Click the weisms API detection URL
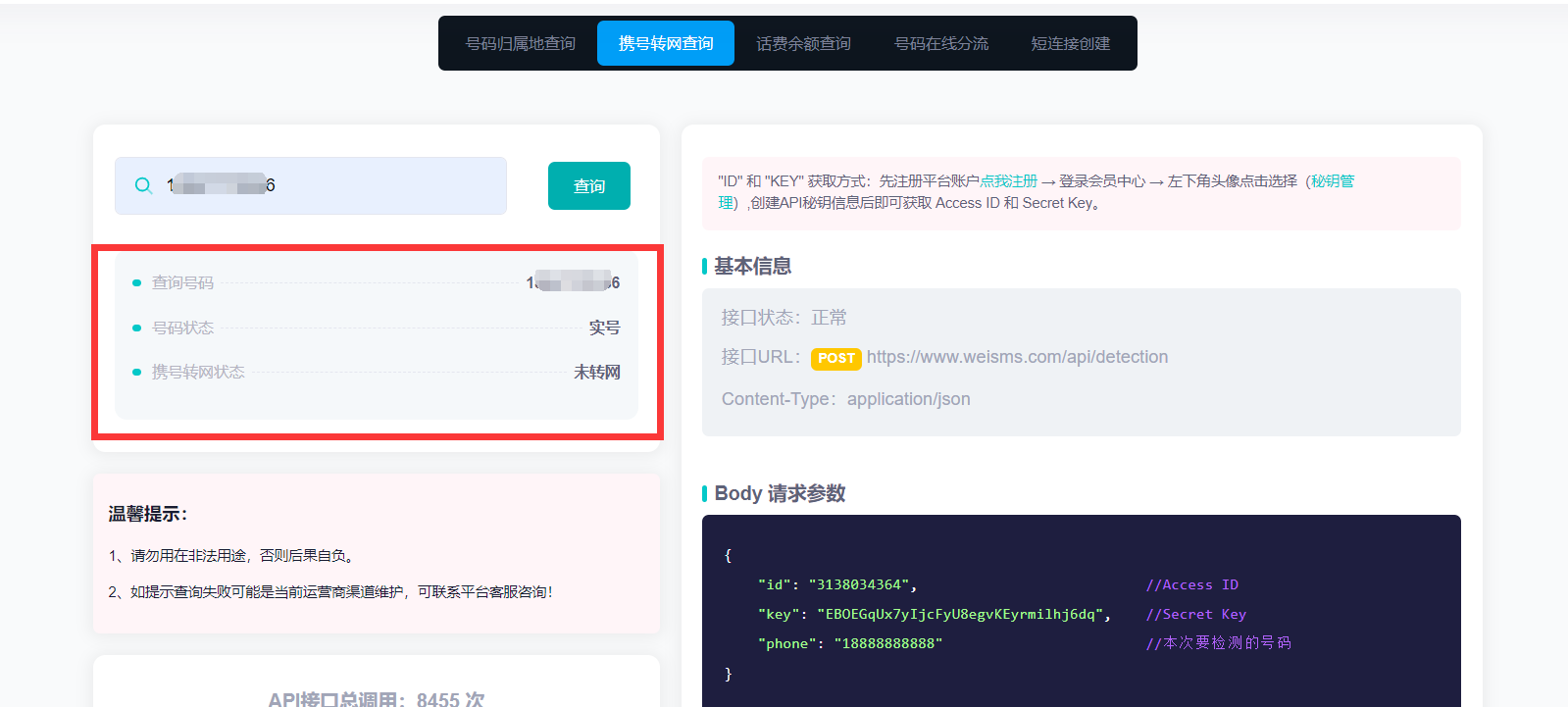The width and height of the screenshot is (1568, 707). tap(1017, 357)
